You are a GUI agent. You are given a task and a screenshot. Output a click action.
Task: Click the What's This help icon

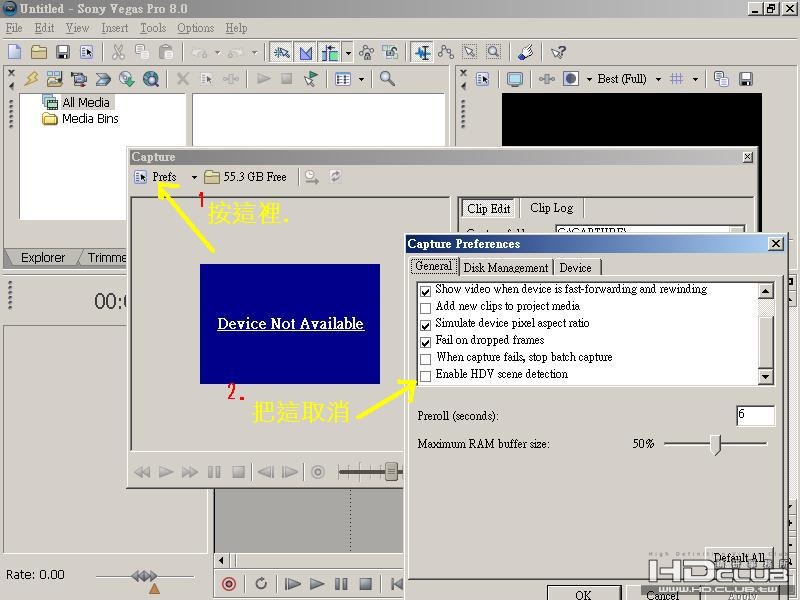point(558,52)
